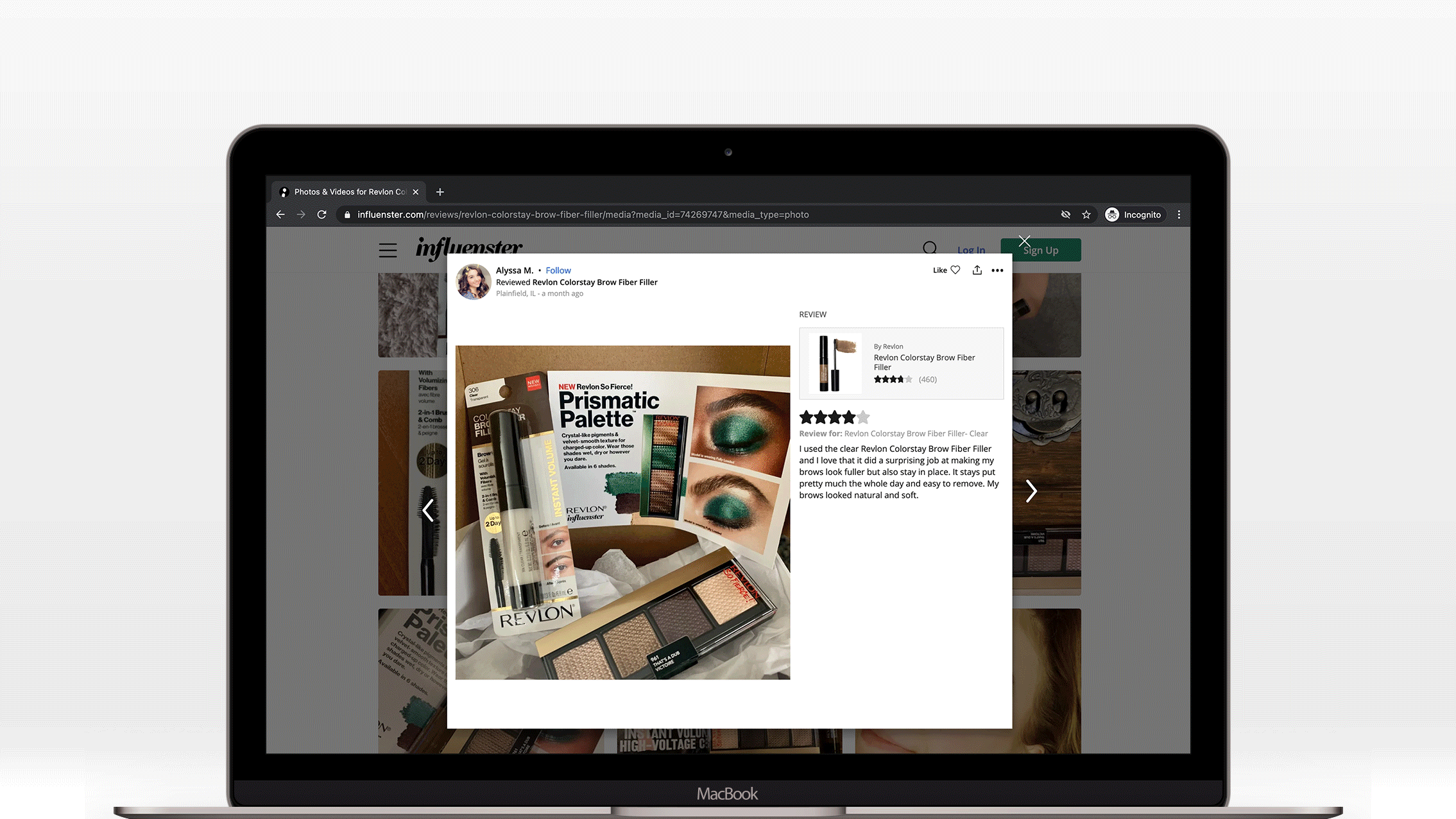Select the Photos & Videos for Revlon tab
Image resolution: width=1456 pixels, height=819 pixels.
pos(350,192)
